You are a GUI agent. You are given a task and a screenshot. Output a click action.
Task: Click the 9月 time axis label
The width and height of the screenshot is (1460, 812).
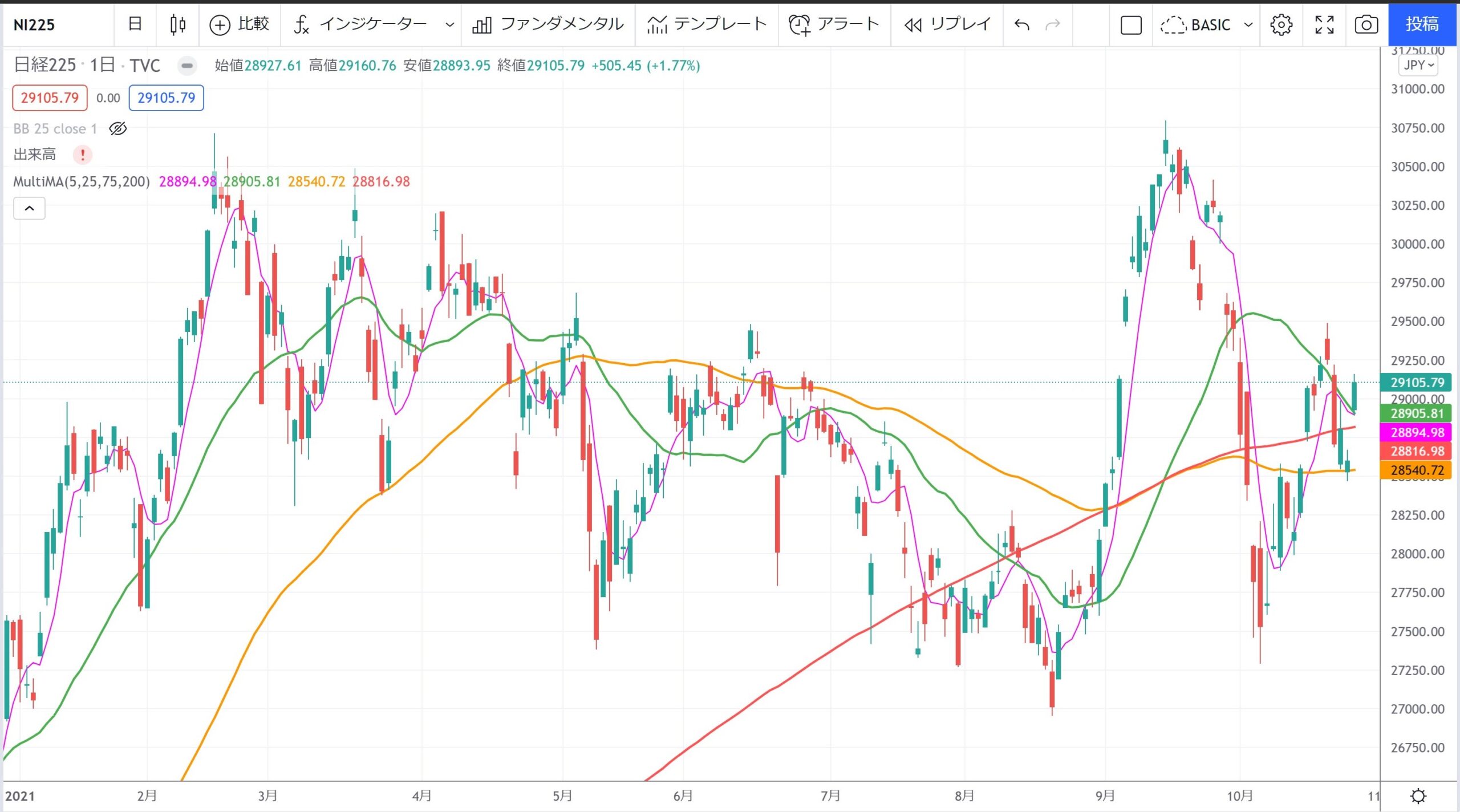[x=1105, y=795]
